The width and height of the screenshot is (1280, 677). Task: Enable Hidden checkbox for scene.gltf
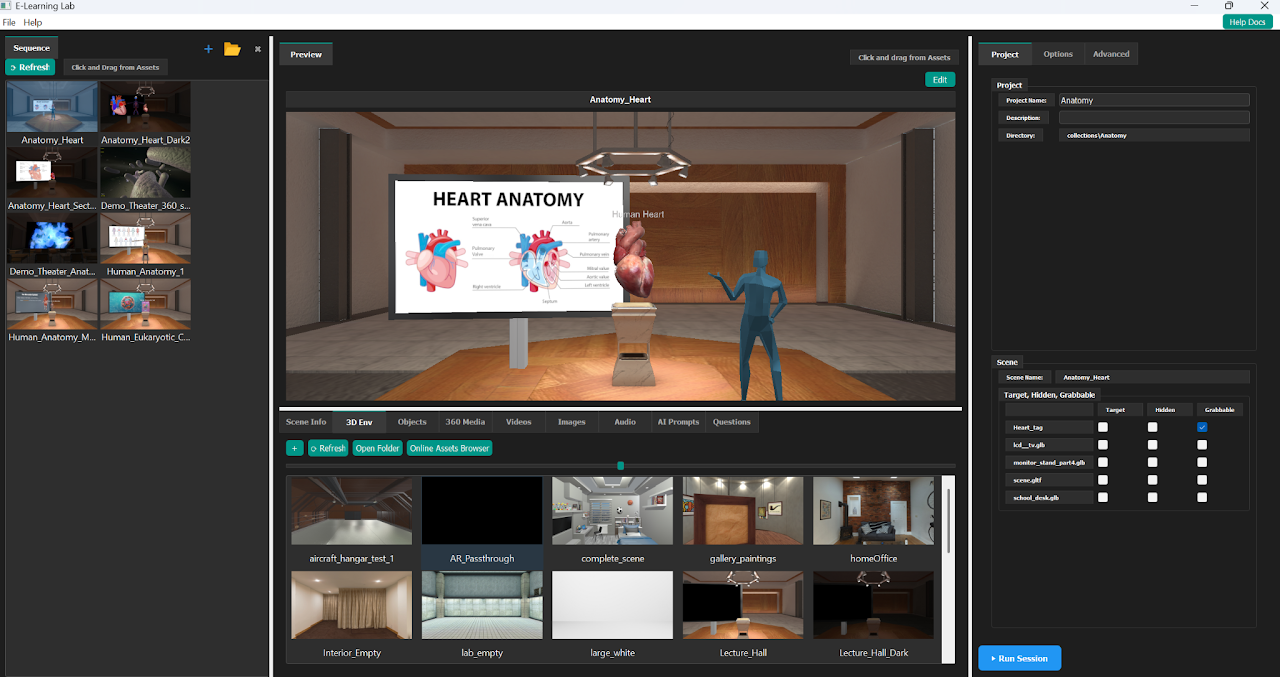click(1152, 480)
